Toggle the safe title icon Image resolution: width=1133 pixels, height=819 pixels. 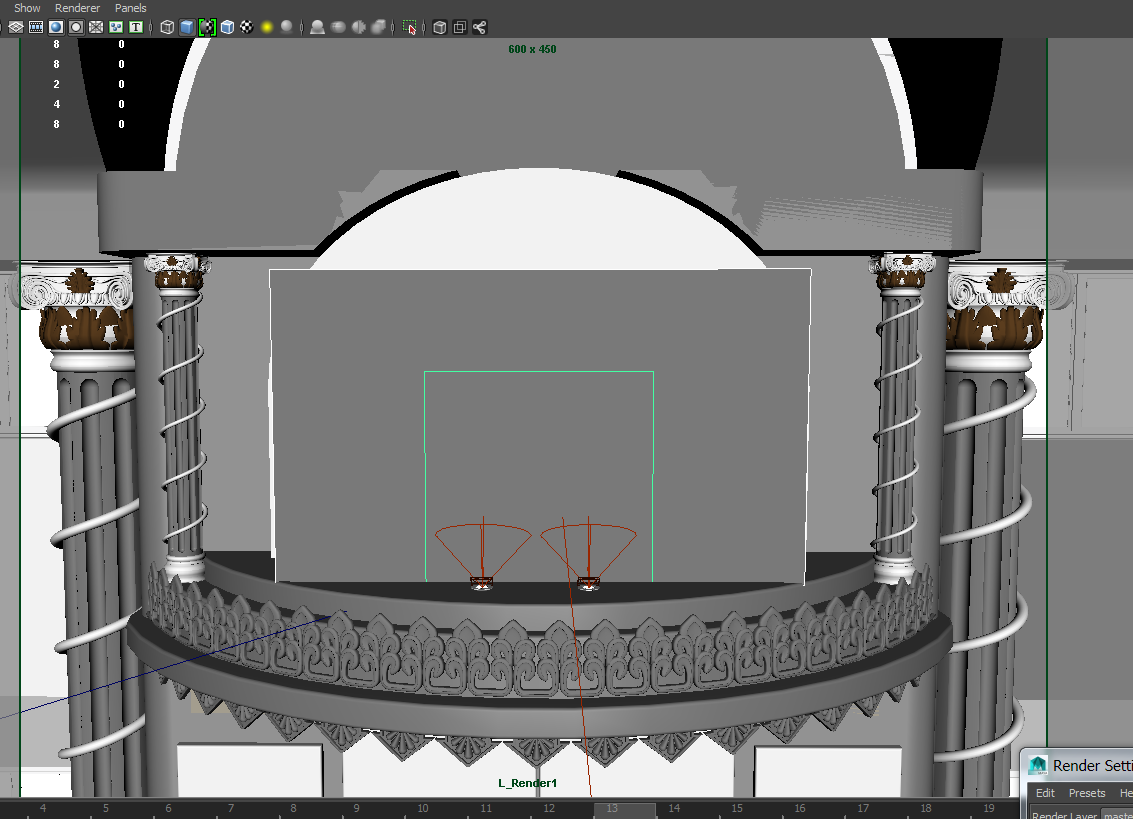(136, 27)
